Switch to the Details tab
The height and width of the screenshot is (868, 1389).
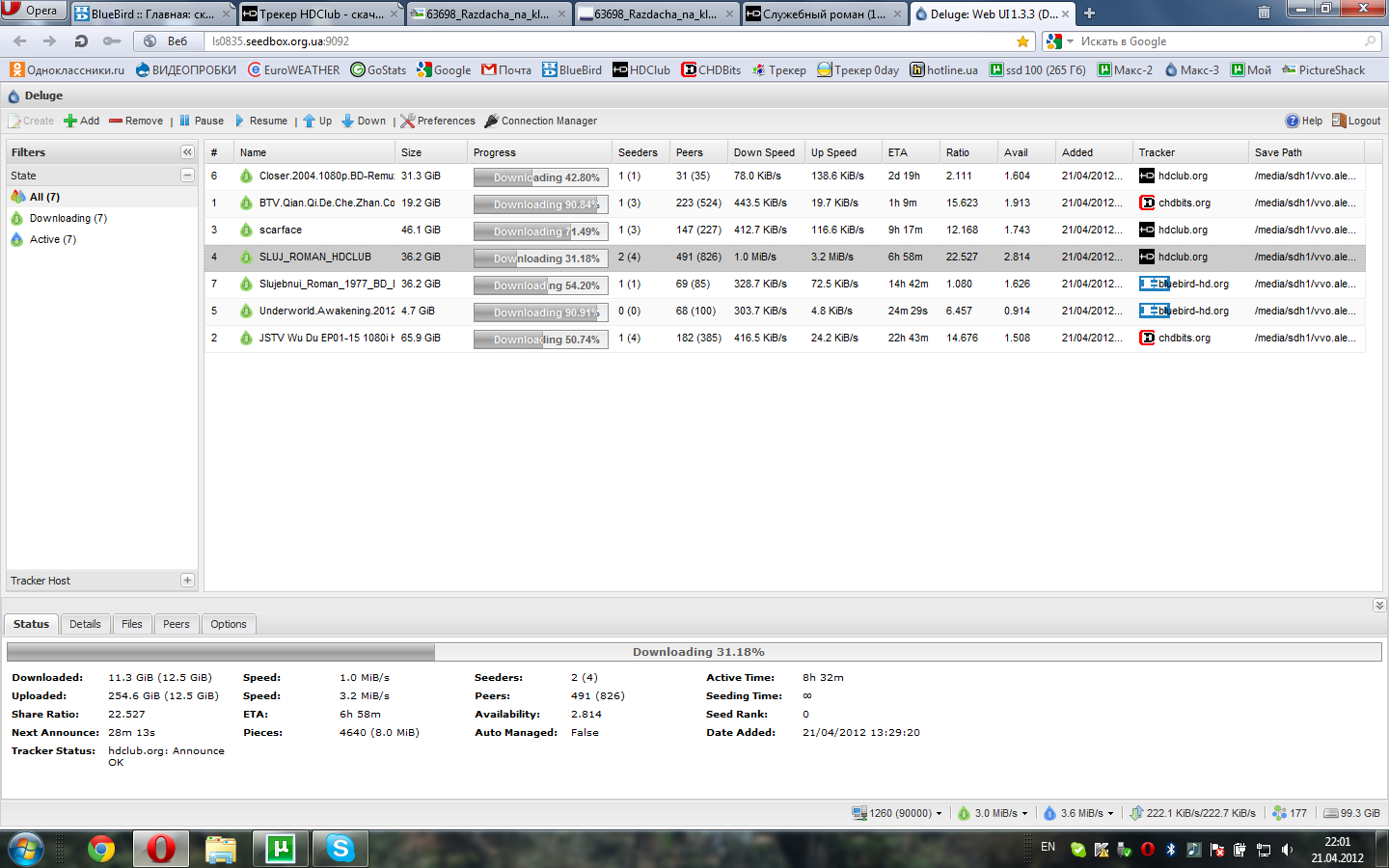pos(85,624)
